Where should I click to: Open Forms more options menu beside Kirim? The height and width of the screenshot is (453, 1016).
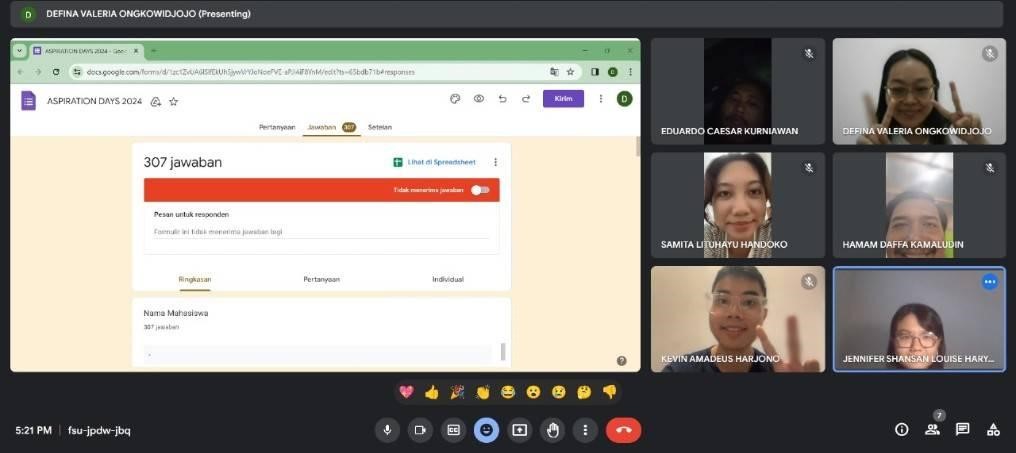click(601, 99)
